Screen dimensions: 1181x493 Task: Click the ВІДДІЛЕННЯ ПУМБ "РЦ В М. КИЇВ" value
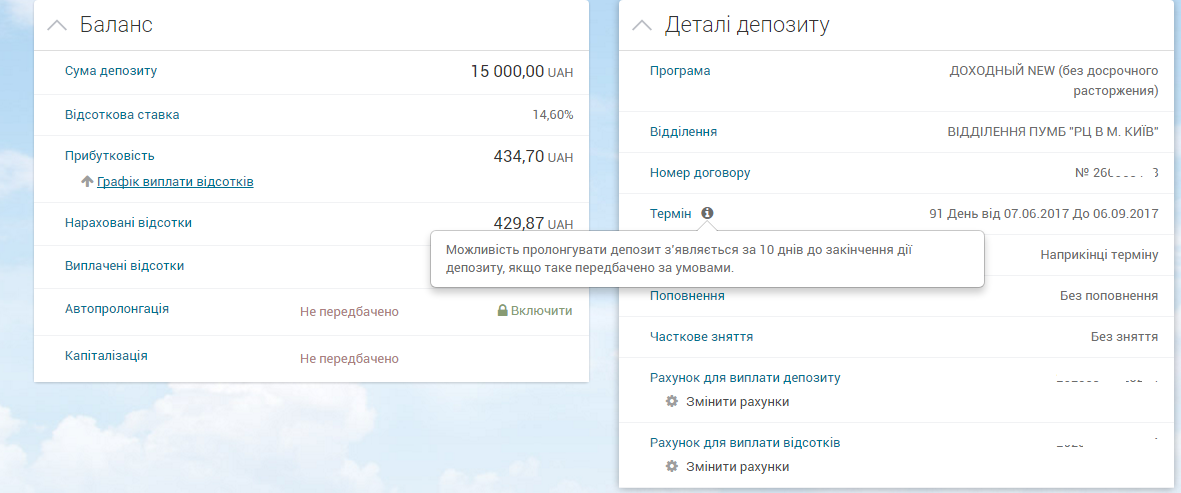click(x=1053, y=132)
